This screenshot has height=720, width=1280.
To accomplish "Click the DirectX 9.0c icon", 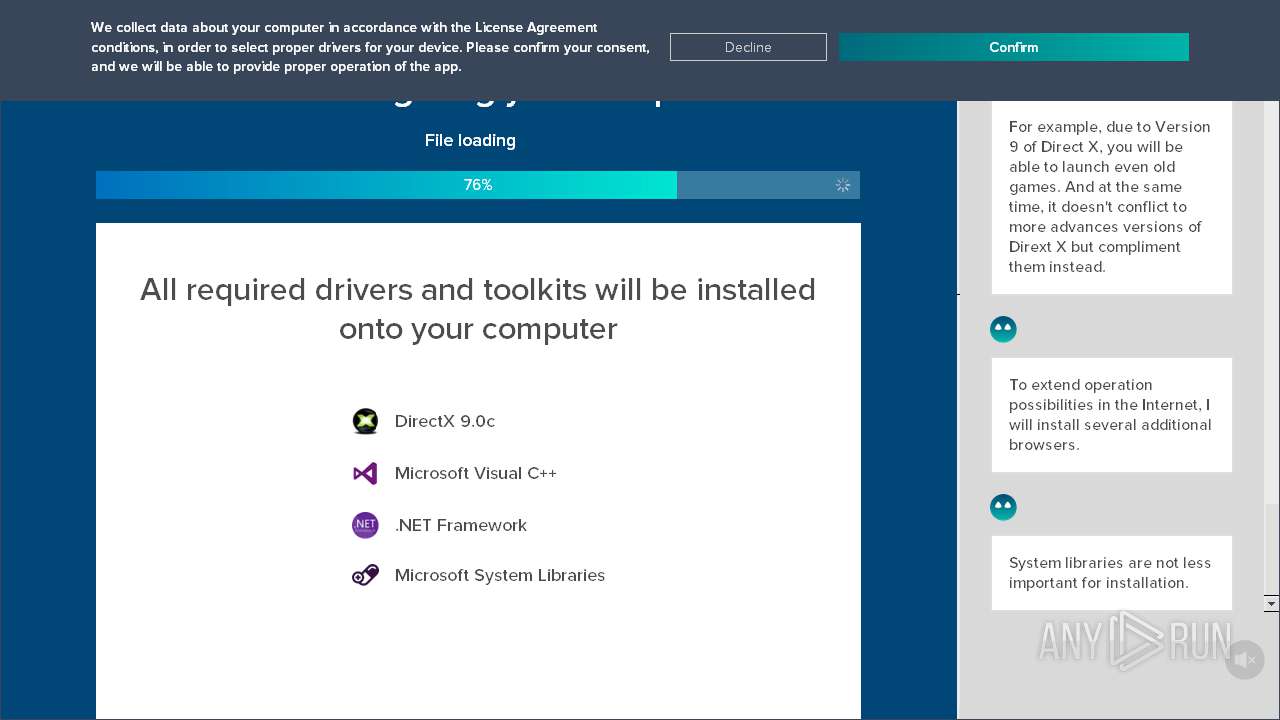I will tap(365, 421).
